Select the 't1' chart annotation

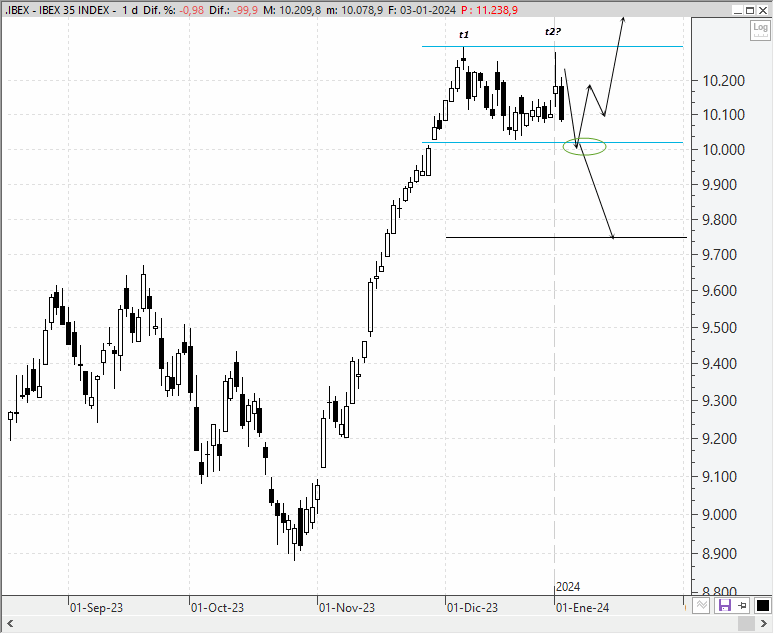464,35
